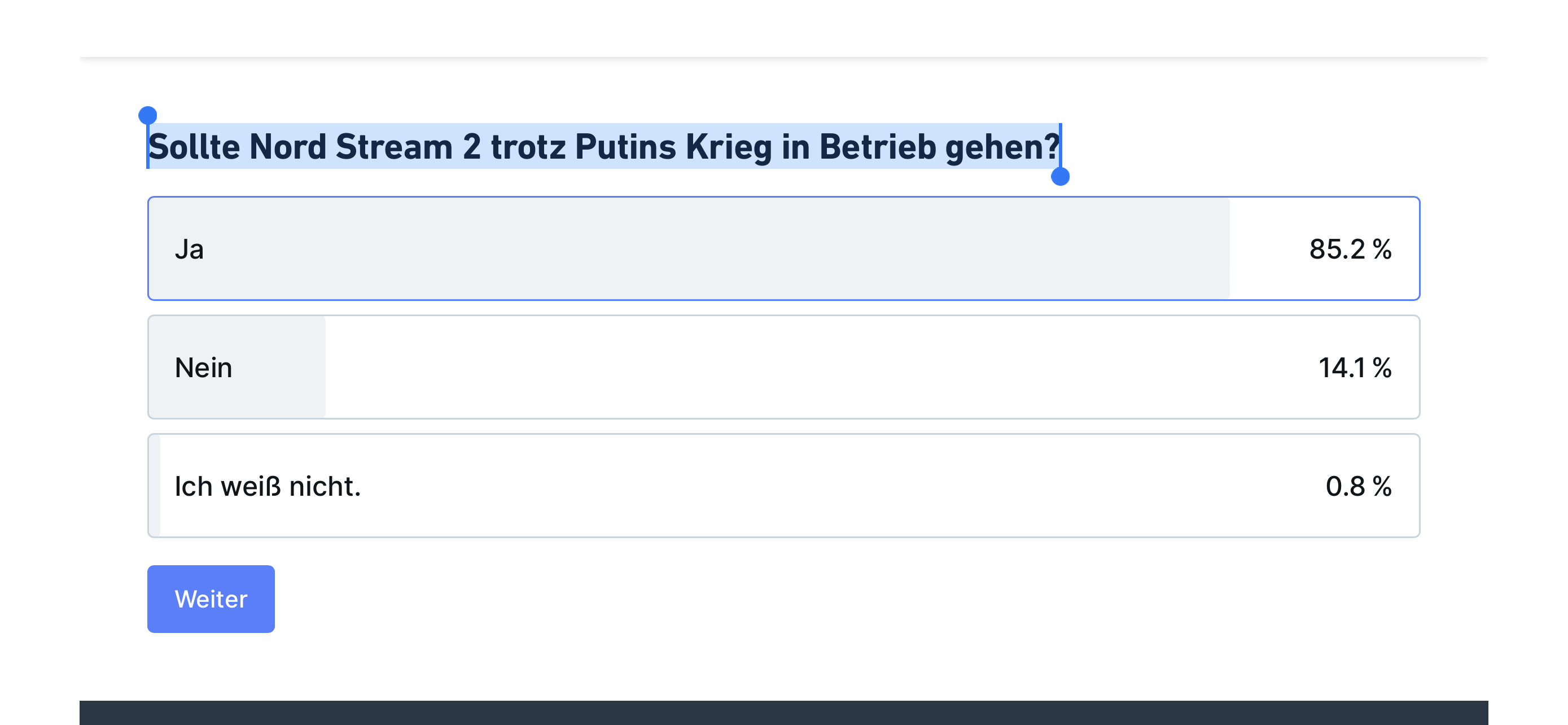Click the start text selection handle
The height and width of the screenshot is (725, 1568).
(x=148, y=115)
